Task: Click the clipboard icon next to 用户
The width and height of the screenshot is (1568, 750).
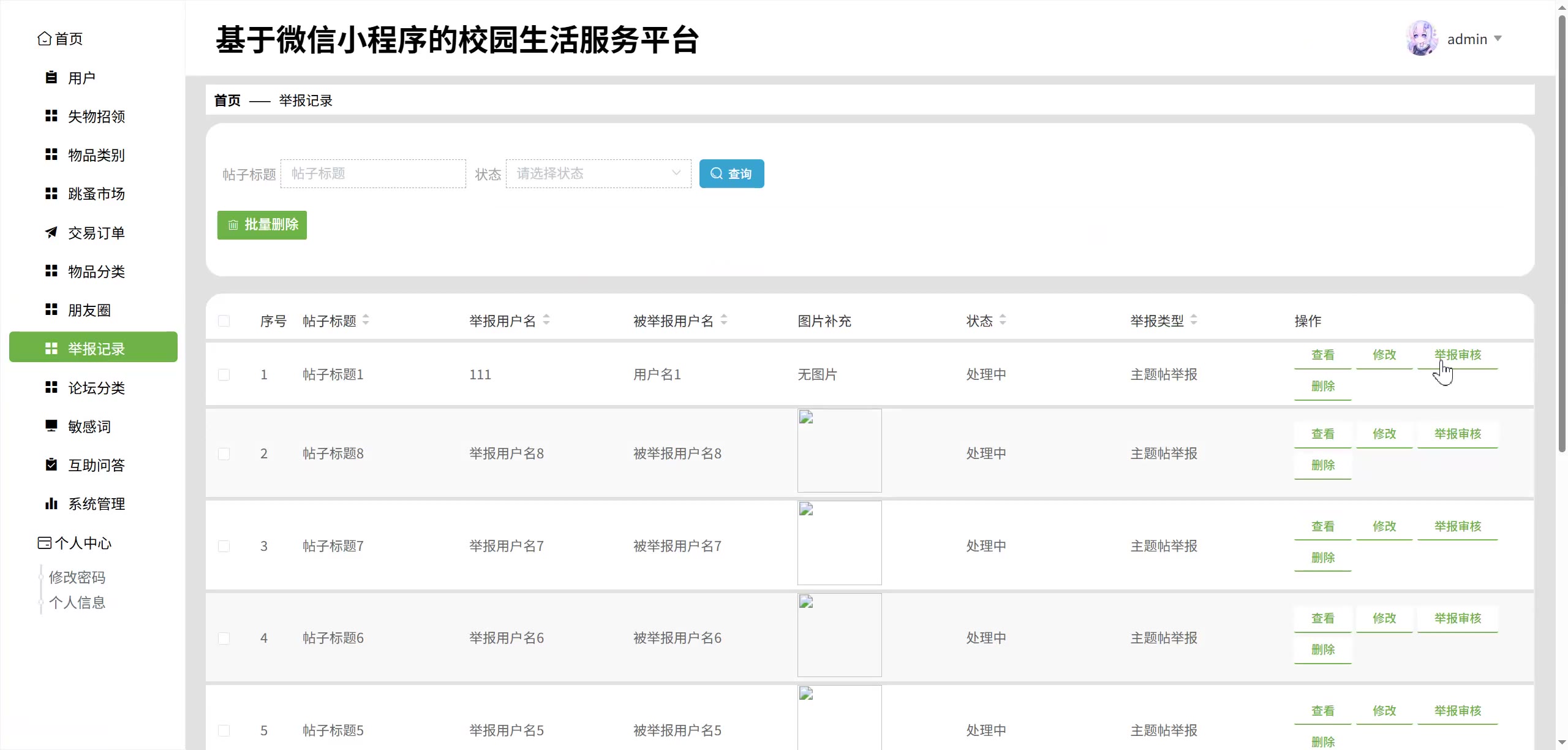Action: point(51,78)
